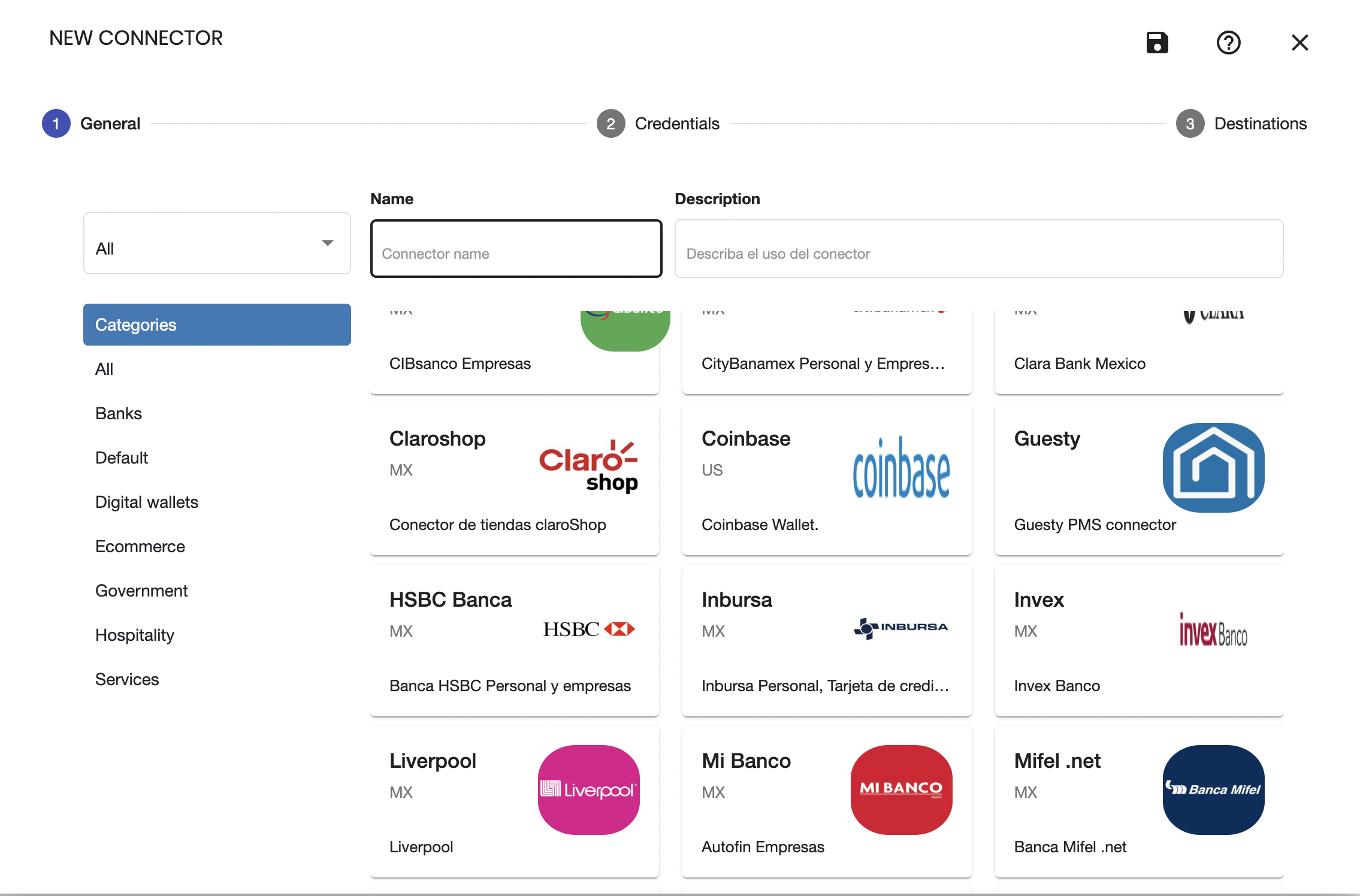Filter by Hospitality category
The image size is (1360, 896).
coord(135,635)
